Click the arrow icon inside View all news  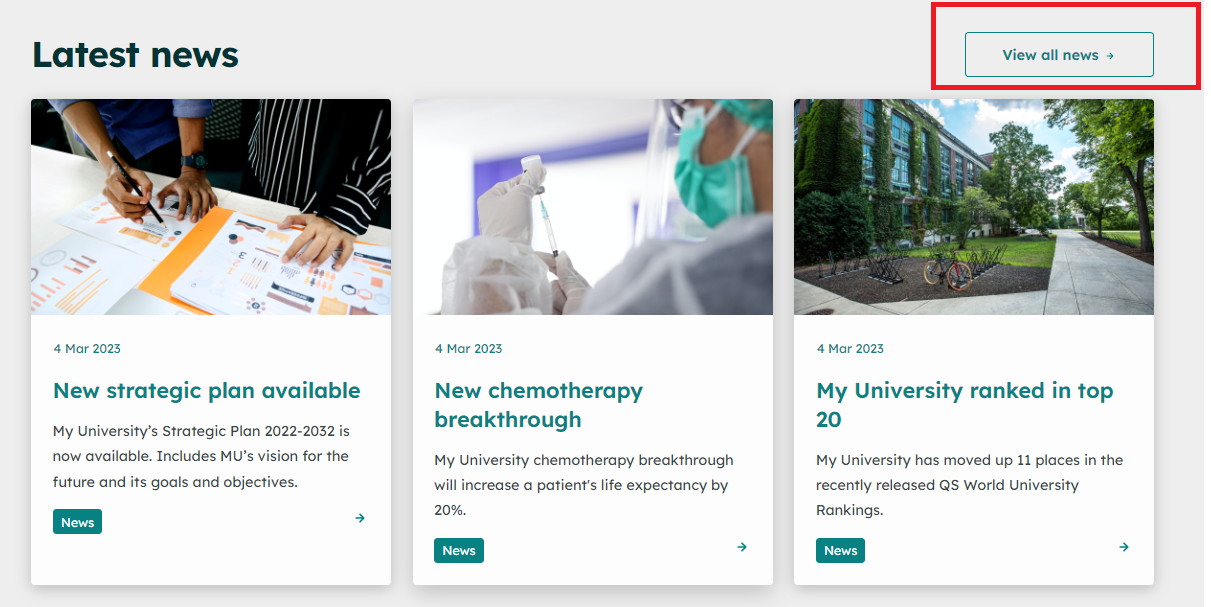pyautogui.click(x=1110, y=56)
